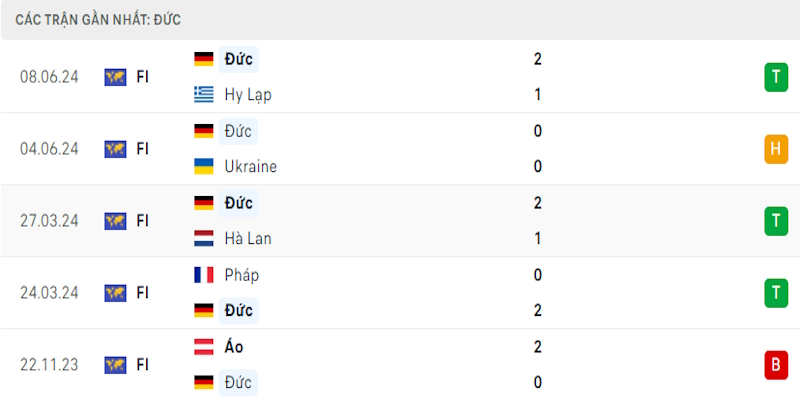800x400 pixels.
Task: Click the FI label for 27.03.24 match
Action: coord(143,221)
